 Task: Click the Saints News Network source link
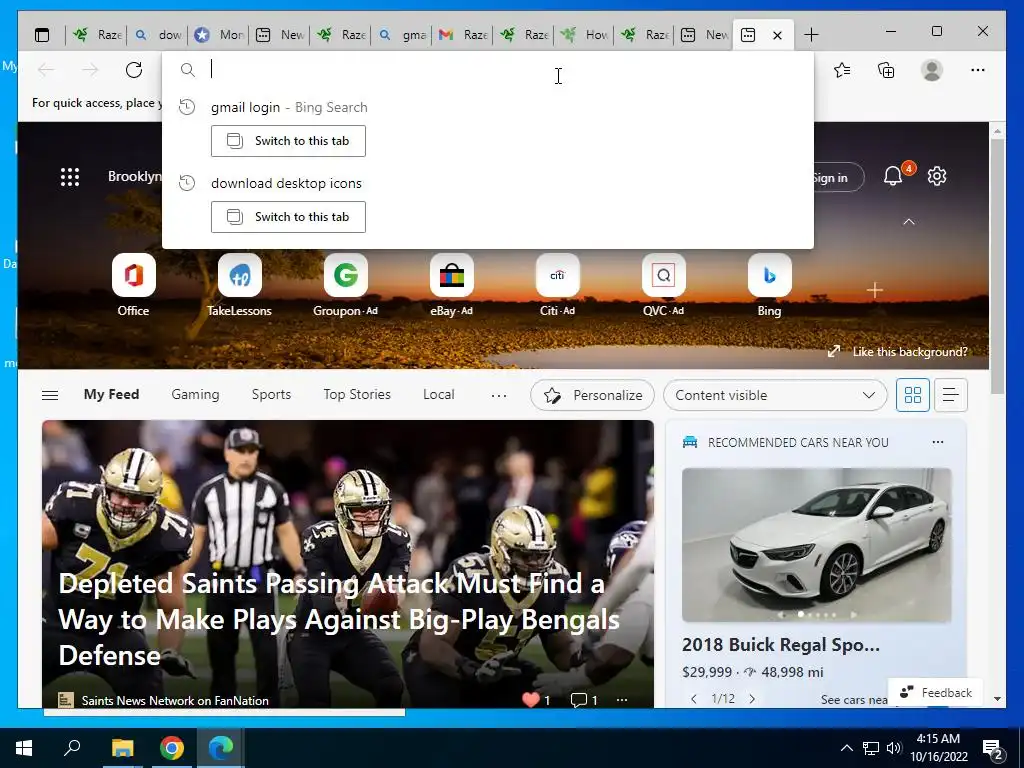pyautogui.click(x=175, y=701)
